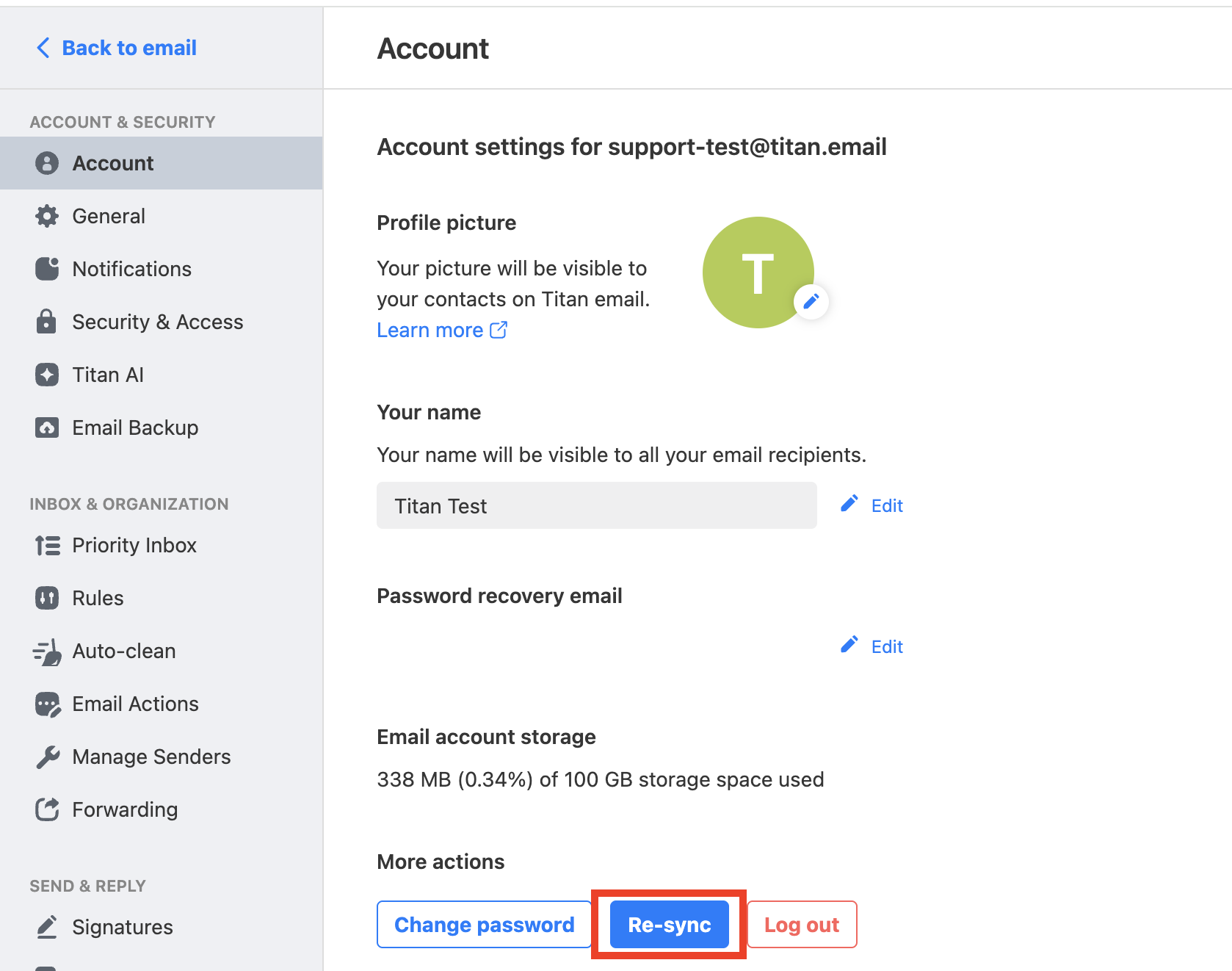Click the Notifications icon in sidebar
Screen dimensions: 1232x971
point(47,269)
